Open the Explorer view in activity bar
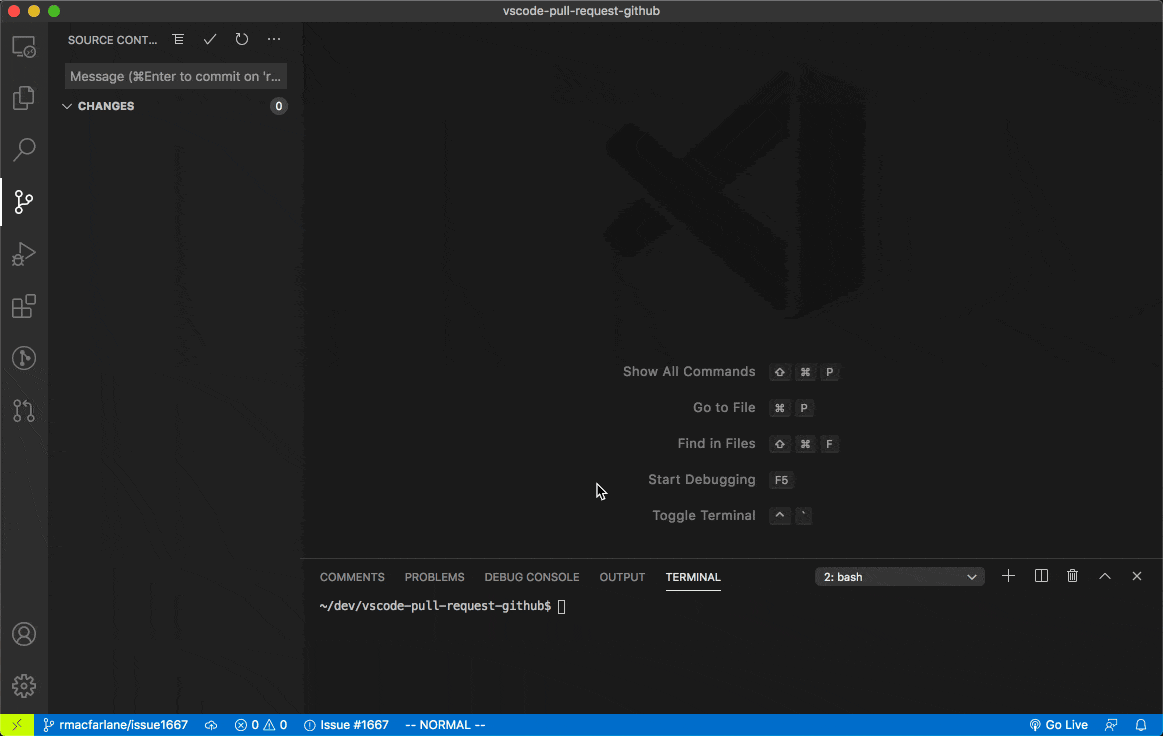The image size is (1163, 736). tap(24, 98)
